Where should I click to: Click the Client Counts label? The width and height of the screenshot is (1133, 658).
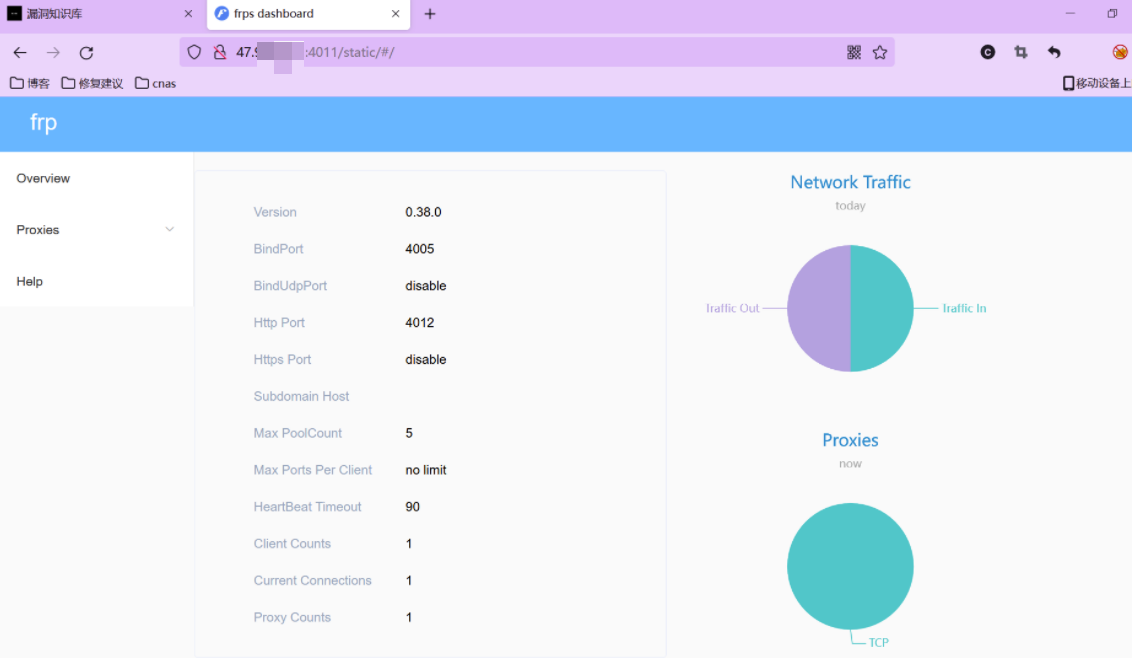point(292,544)
